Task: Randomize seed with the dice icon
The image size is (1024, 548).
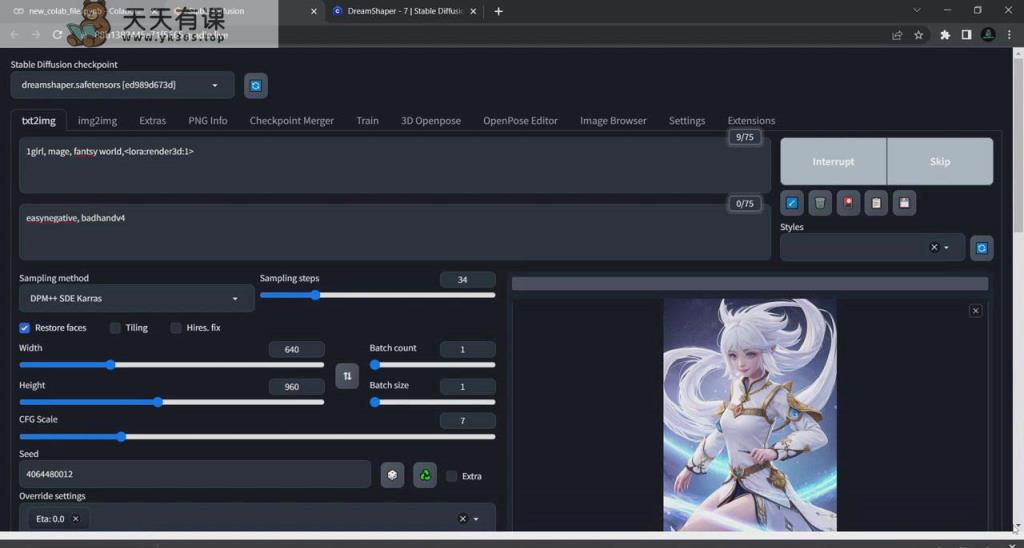Action: coord(392,475)
